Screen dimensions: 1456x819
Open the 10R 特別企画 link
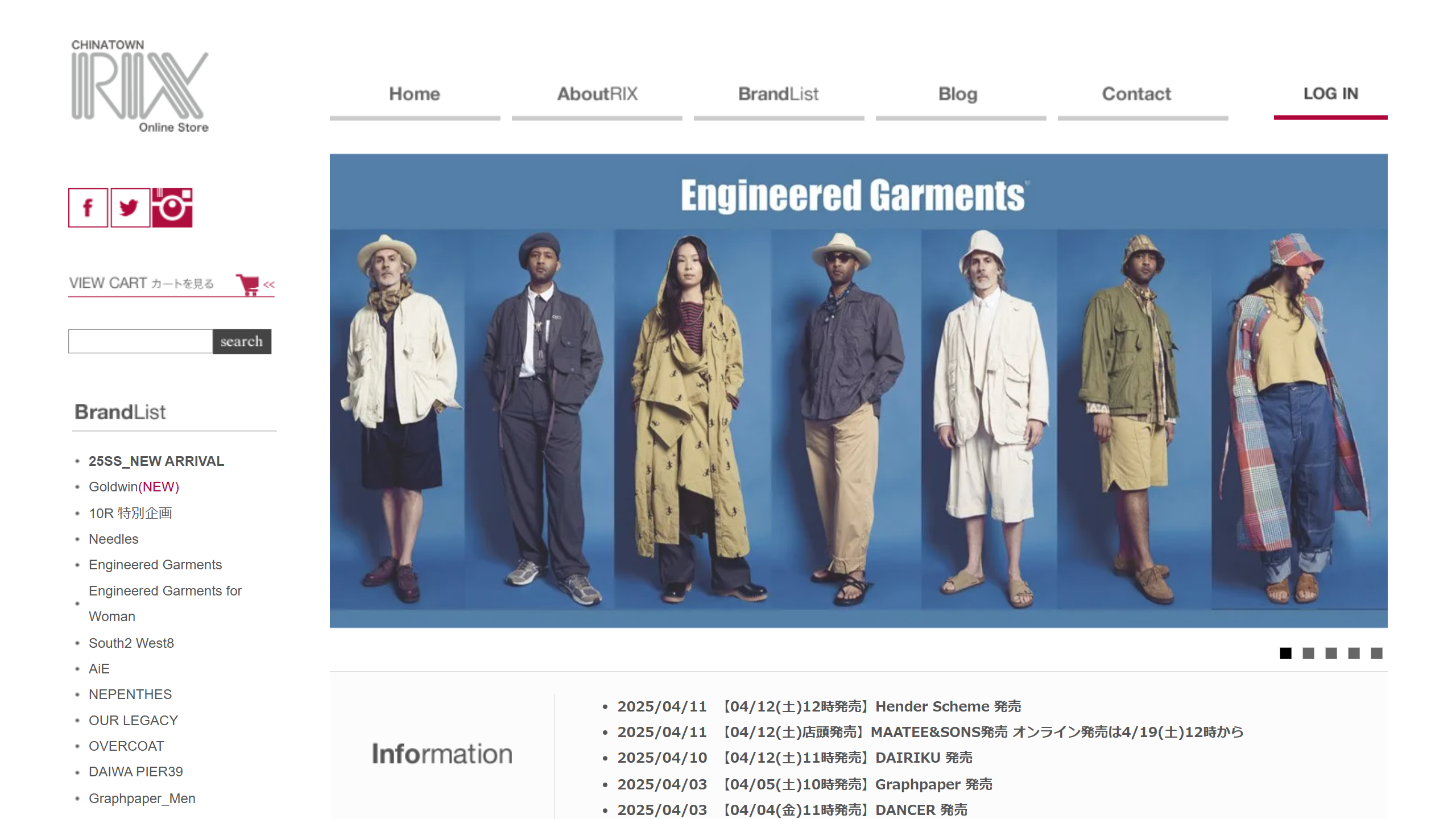pos(130,513)
